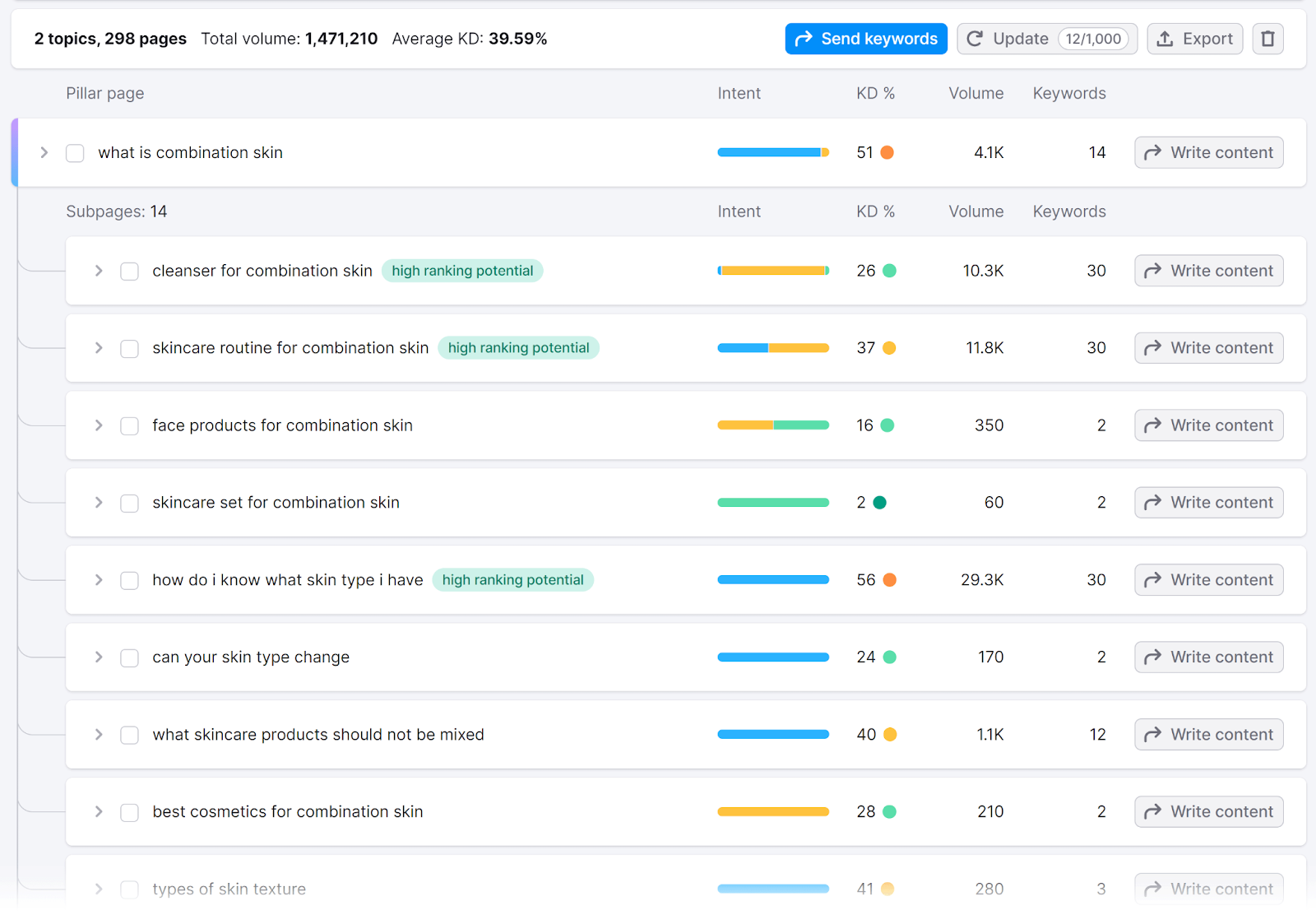Click the Intent header in pillar page row

(x=739, y=93)
